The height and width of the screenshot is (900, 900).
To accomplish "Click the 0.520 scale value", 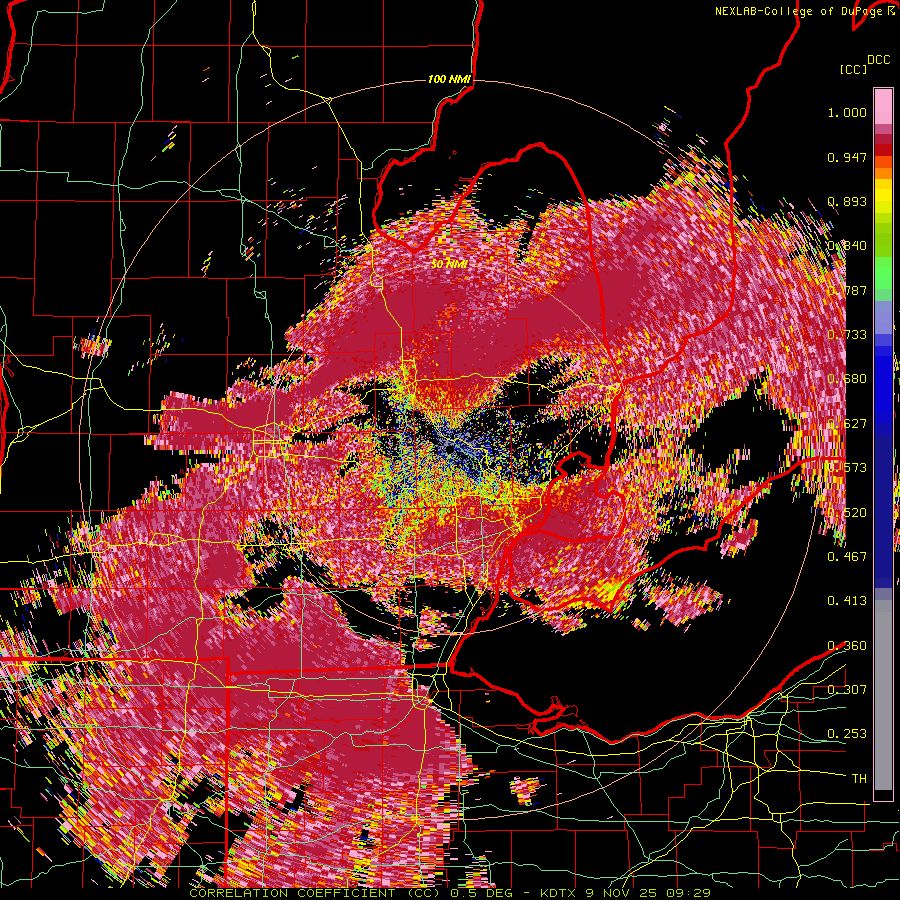I will pos(847,512).
